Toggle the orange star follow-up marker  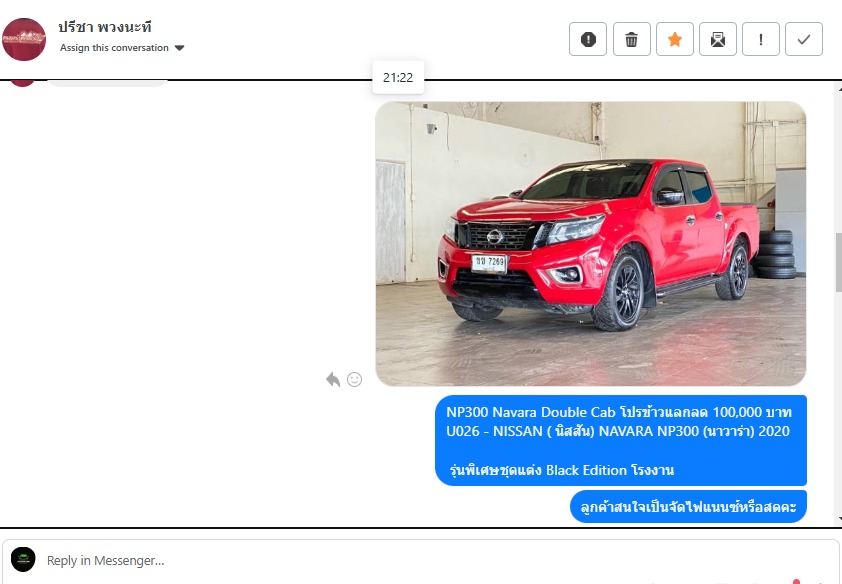[674, 39]
